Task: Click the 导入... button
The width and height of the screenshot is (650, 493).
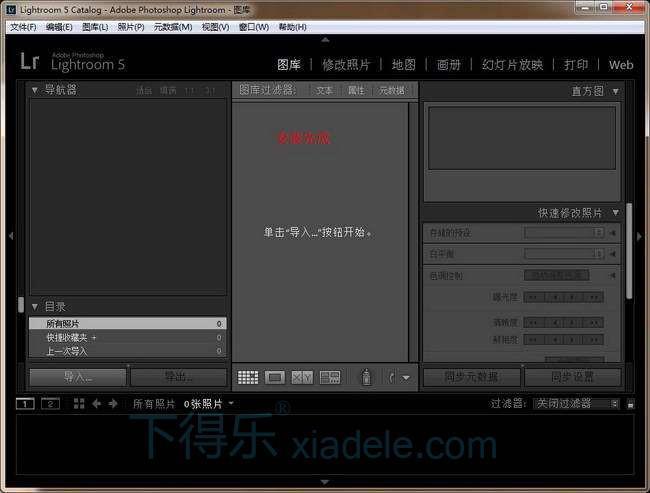Action: tap(78, 377)
